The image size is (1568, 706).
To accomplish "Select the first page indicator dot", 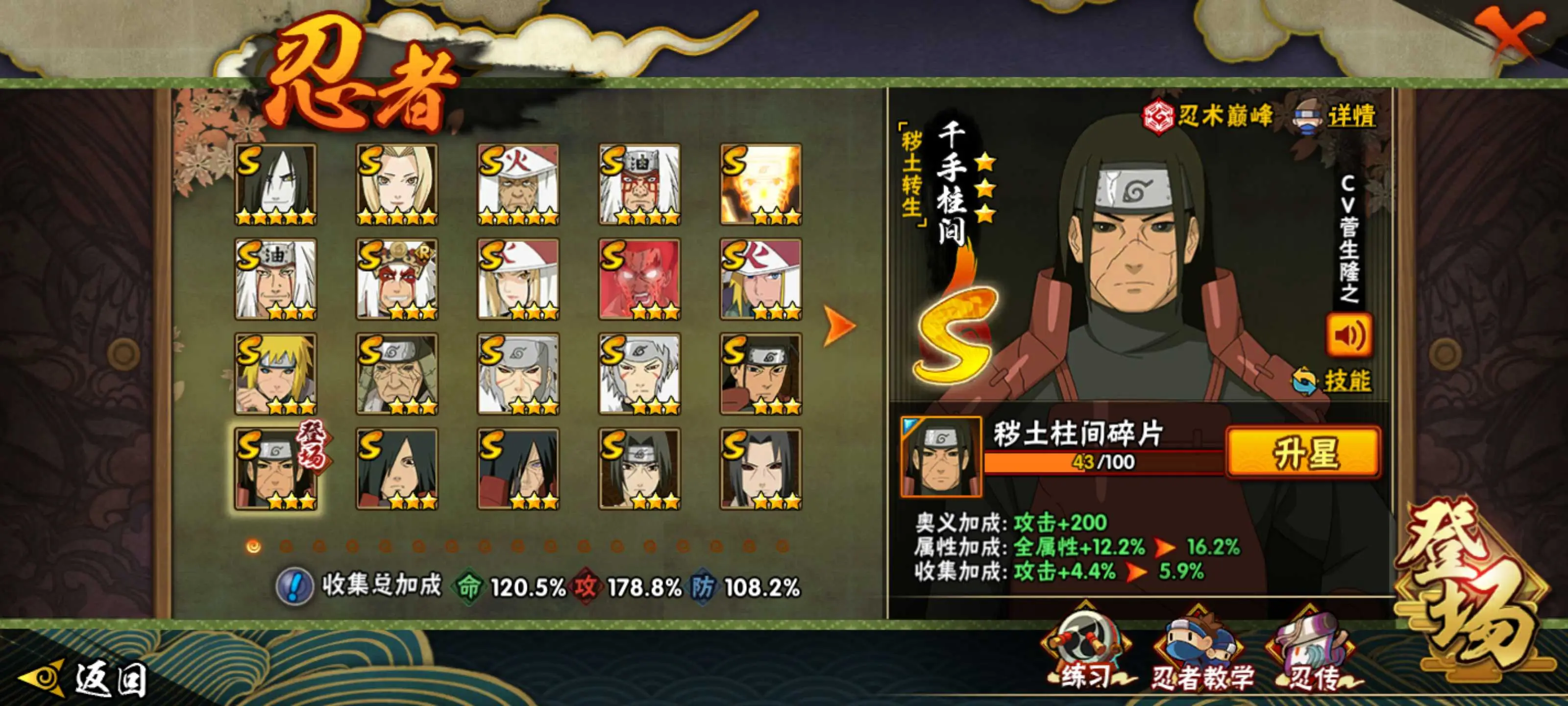I will coord(254,546).
